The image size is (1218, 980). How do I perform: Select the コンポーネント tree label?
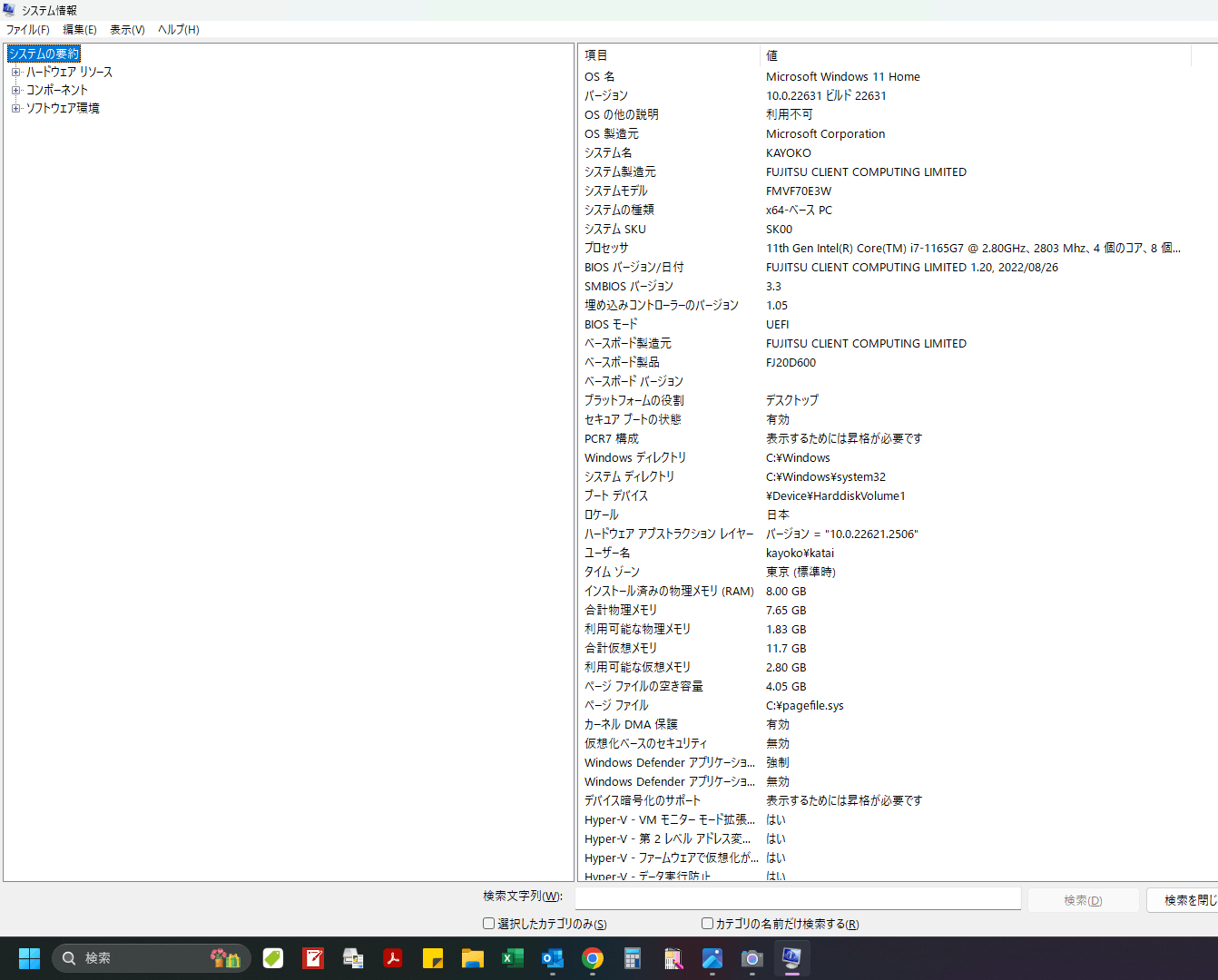pos(57,90)
